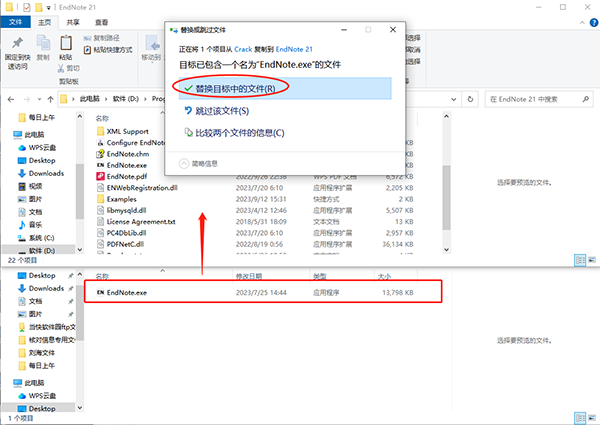Select Pictures folder in upper navigation pane
Viewport: 600px width, 425px height.
pyautogui.click(x=30, y=199)
